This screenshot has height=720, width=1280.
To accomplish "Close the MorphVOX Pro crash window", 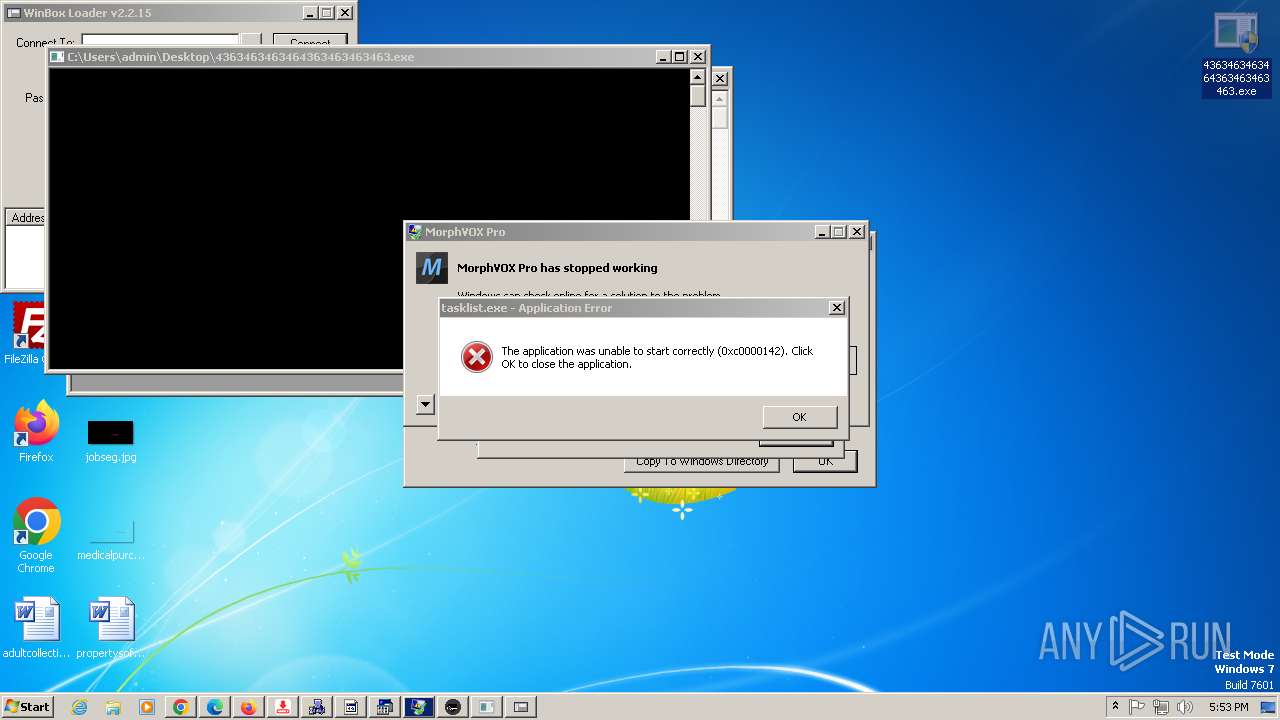I will pos(856,232).
